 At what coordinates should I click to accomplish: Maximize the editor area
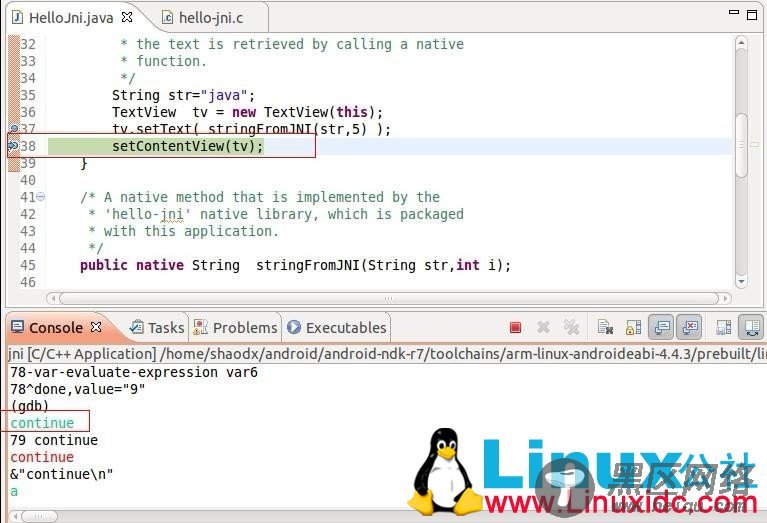click(752, 15)
